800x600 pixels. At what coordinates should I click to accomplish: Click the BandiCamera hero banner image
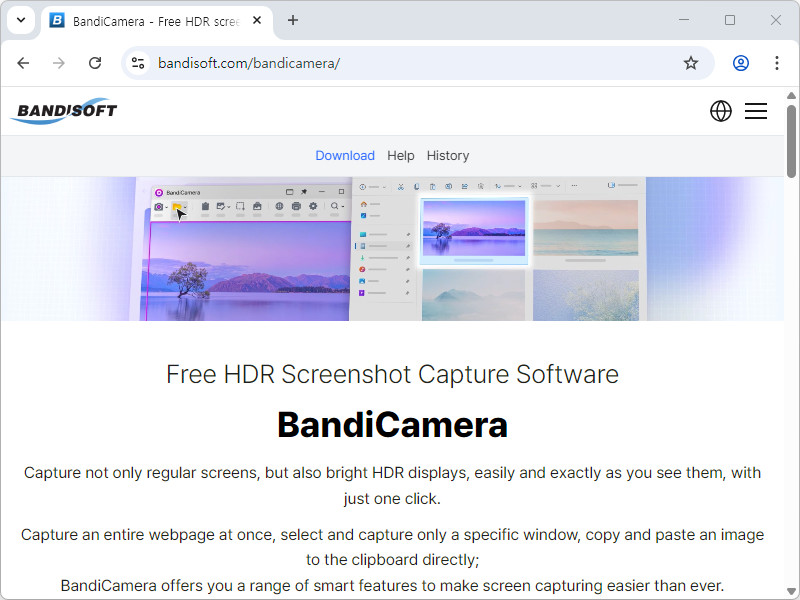[392, 249]
